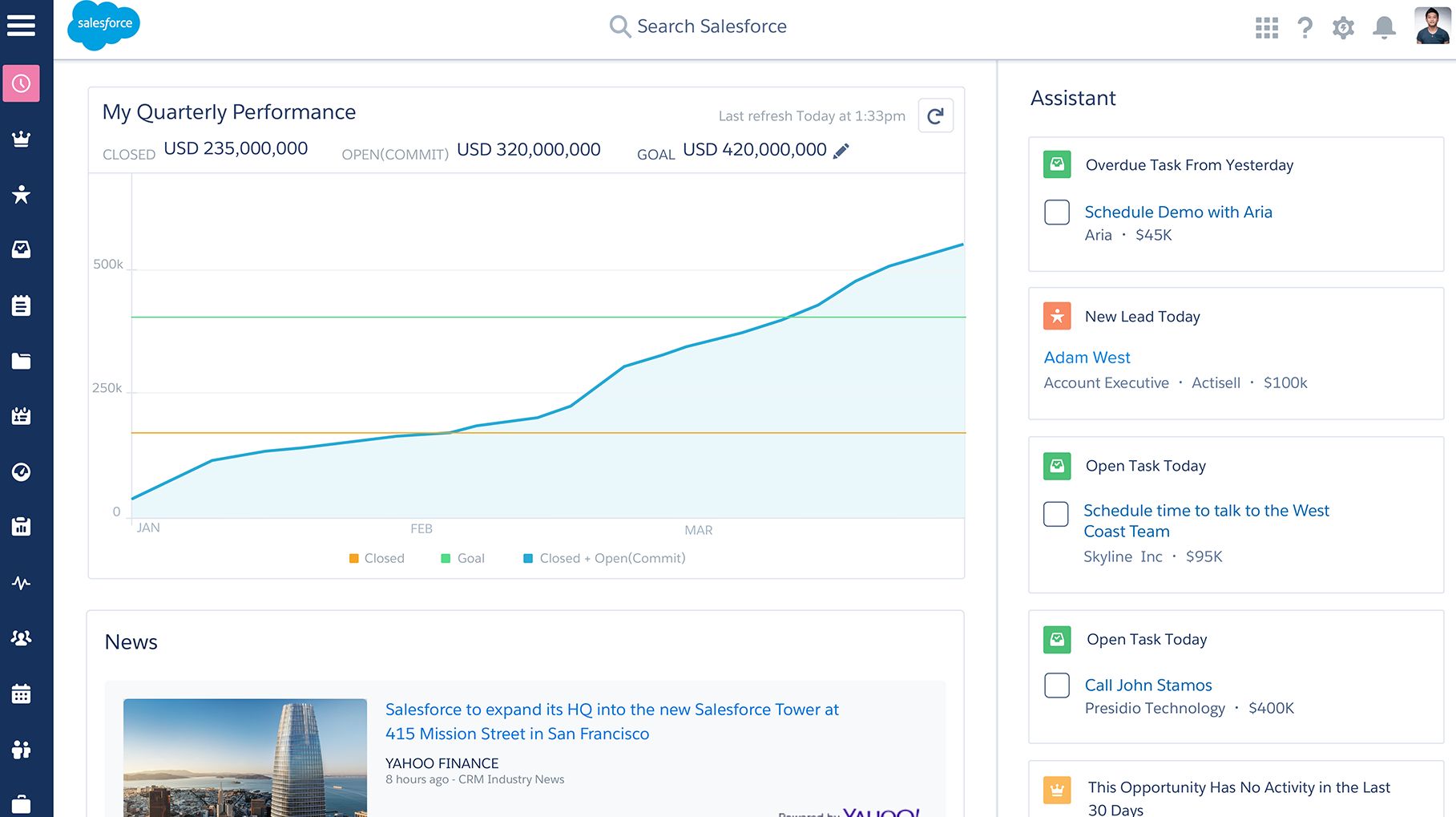
Task: Click the Skyline Inc $95K text
Action: click(x=1153, y=556)
